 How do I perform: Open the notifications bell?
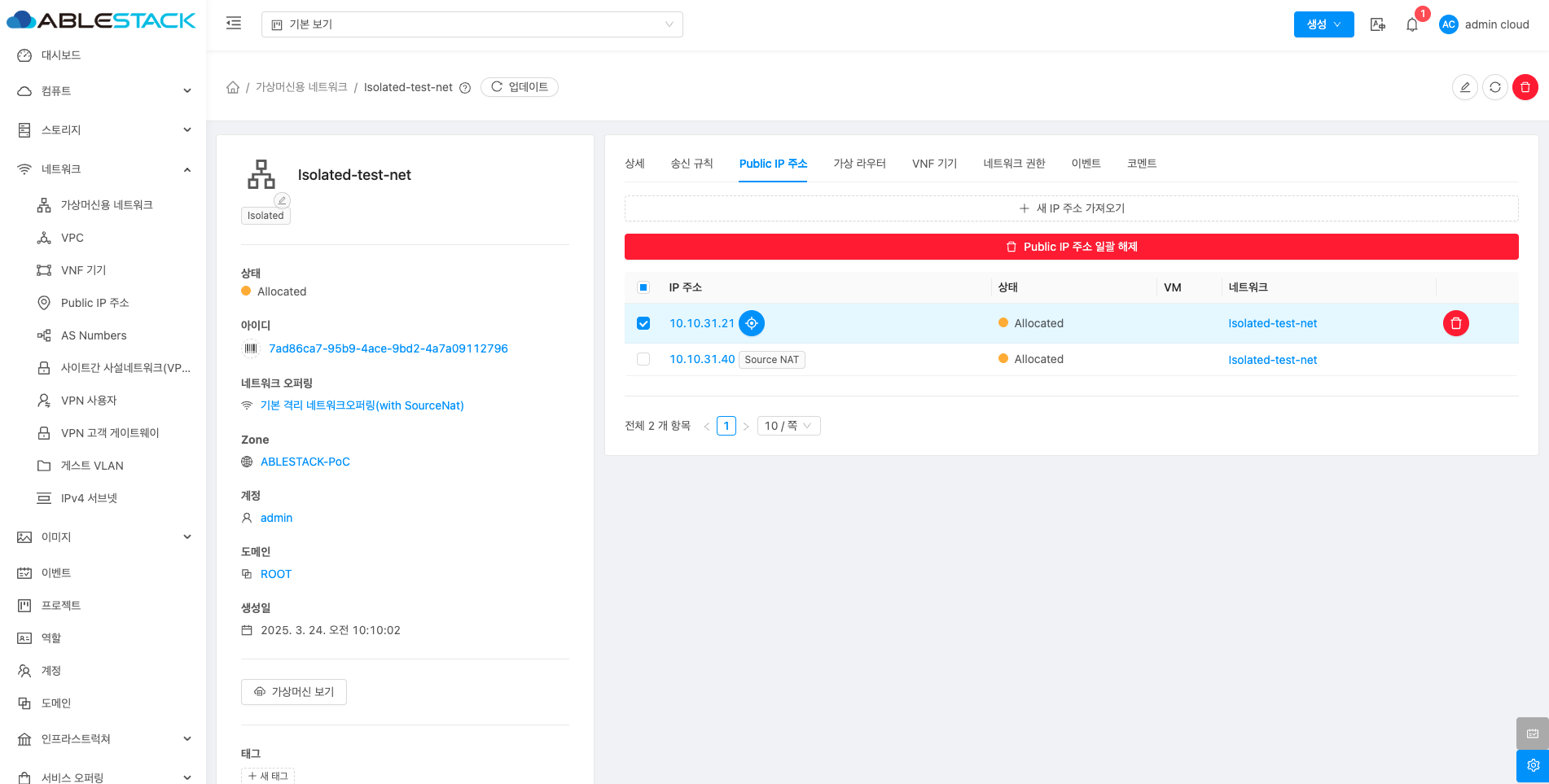pos(1412,24)
